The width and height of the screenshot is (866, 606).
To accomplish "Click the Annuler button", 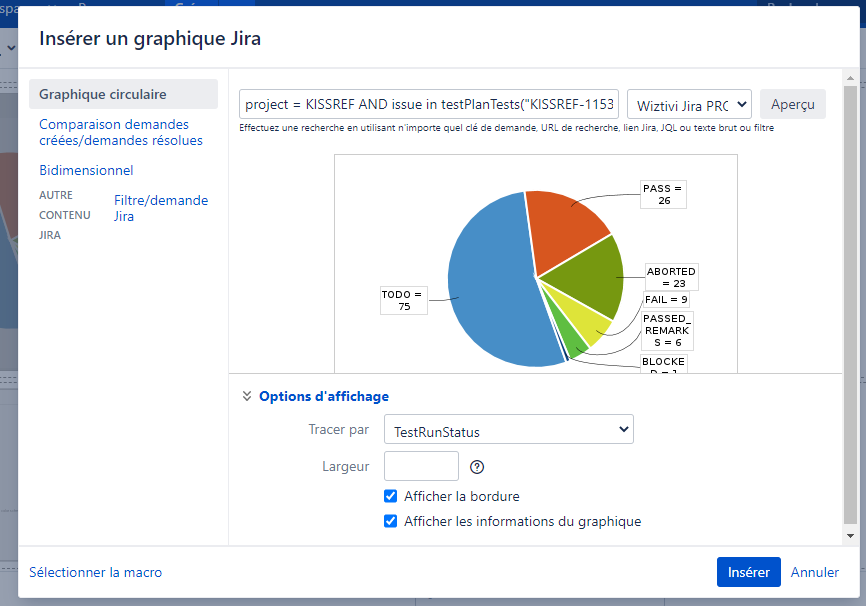I will tap(814, 572).
